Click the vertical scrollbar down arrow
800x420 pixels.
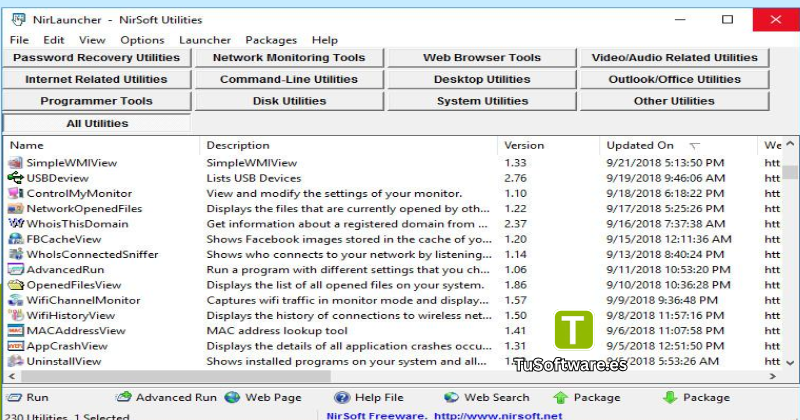coord(790,363)
